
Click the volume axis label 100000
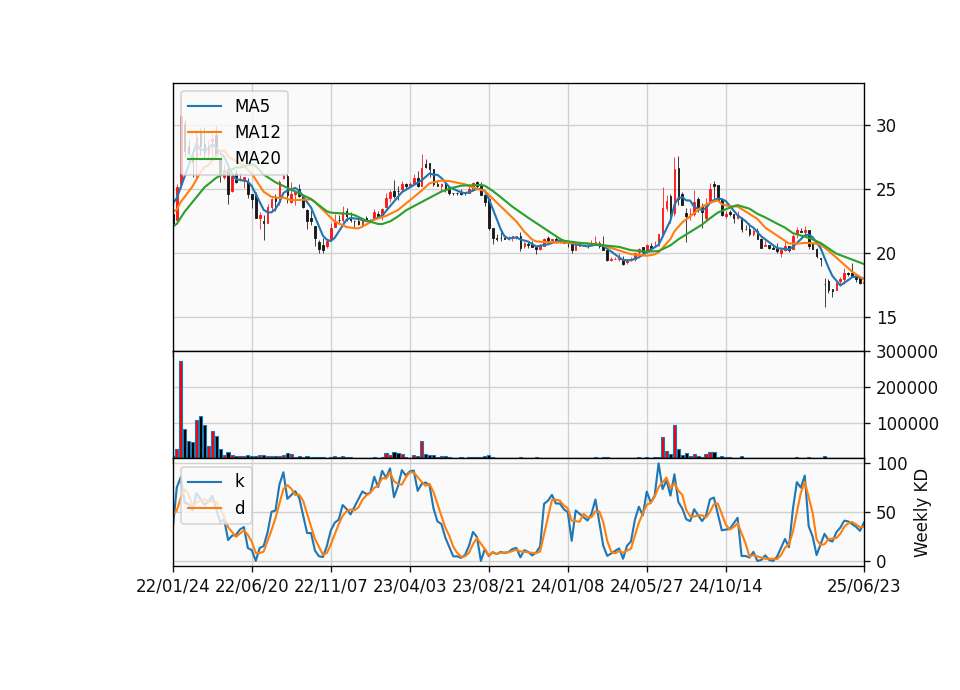(907, 424)
